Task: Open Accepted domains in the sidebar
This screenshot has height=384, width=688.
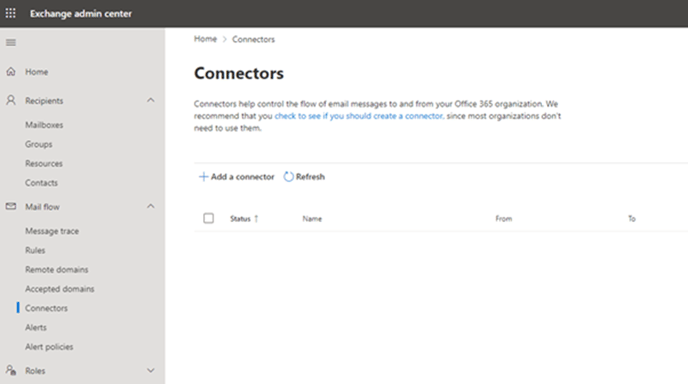Action: click(60, 289)
